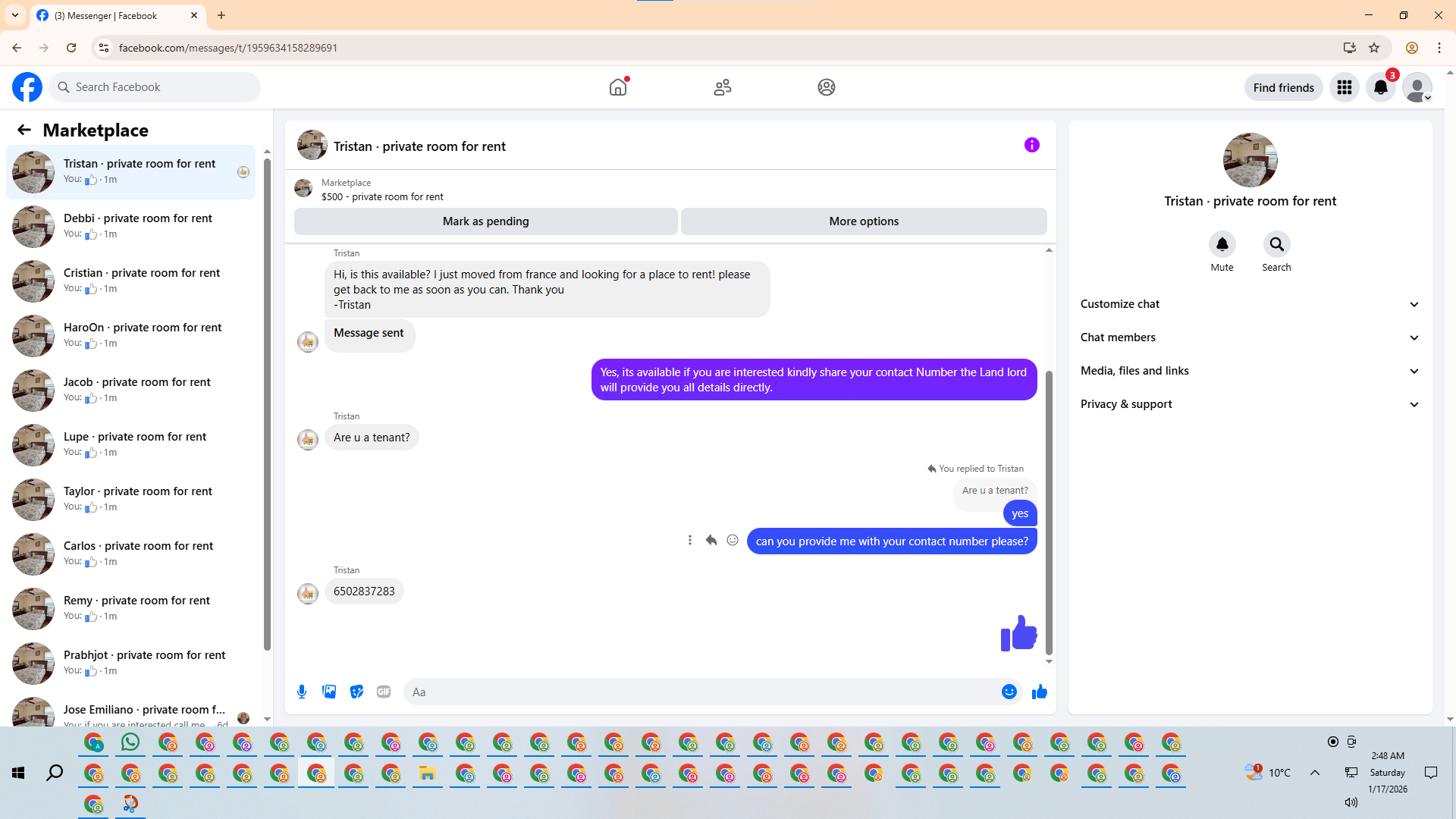The image size is (1456, 819).
Task: Open the sticker picker icon
Action: [356, 692]
